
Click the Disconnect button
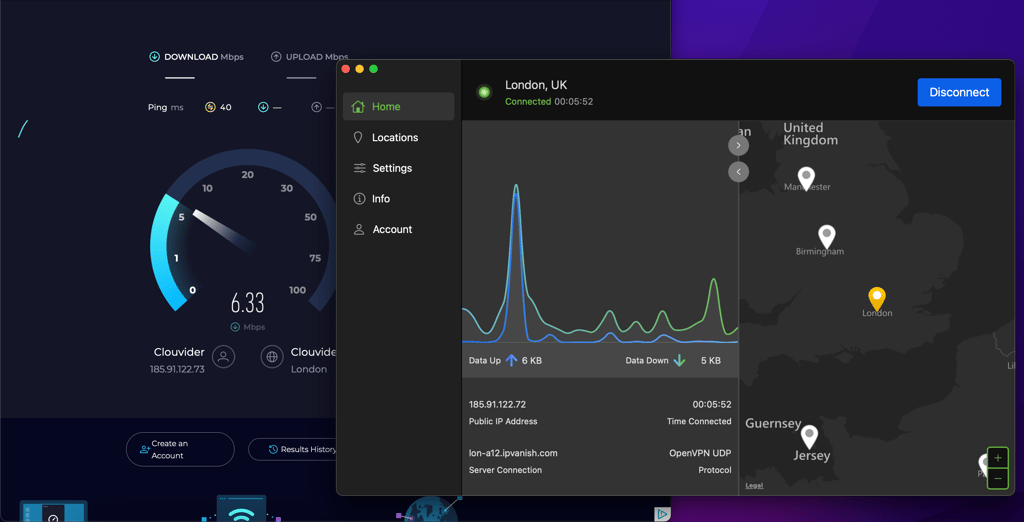click(x=959, y=92)
